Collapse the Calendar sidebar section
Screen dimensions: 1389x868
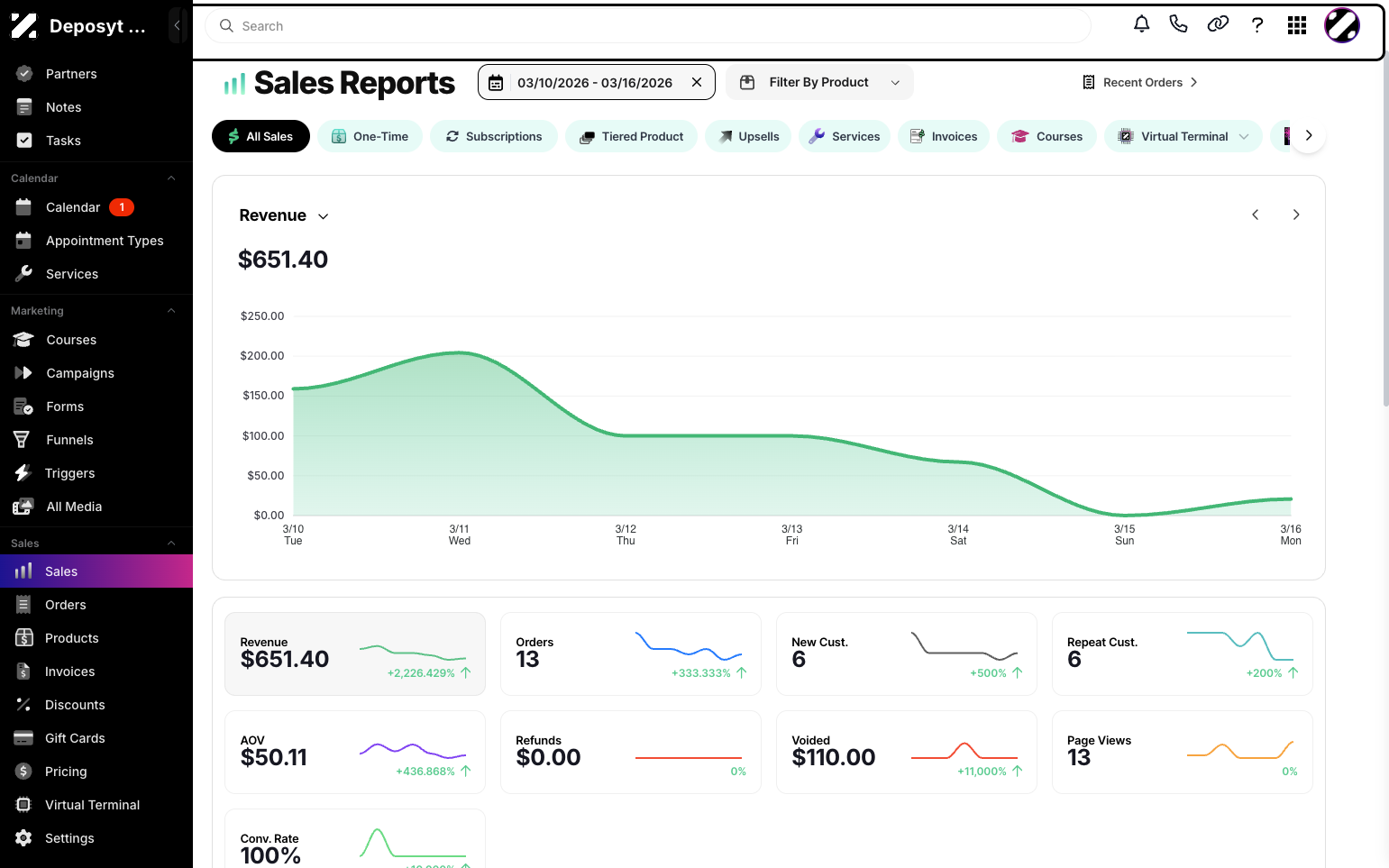point(171,178)
